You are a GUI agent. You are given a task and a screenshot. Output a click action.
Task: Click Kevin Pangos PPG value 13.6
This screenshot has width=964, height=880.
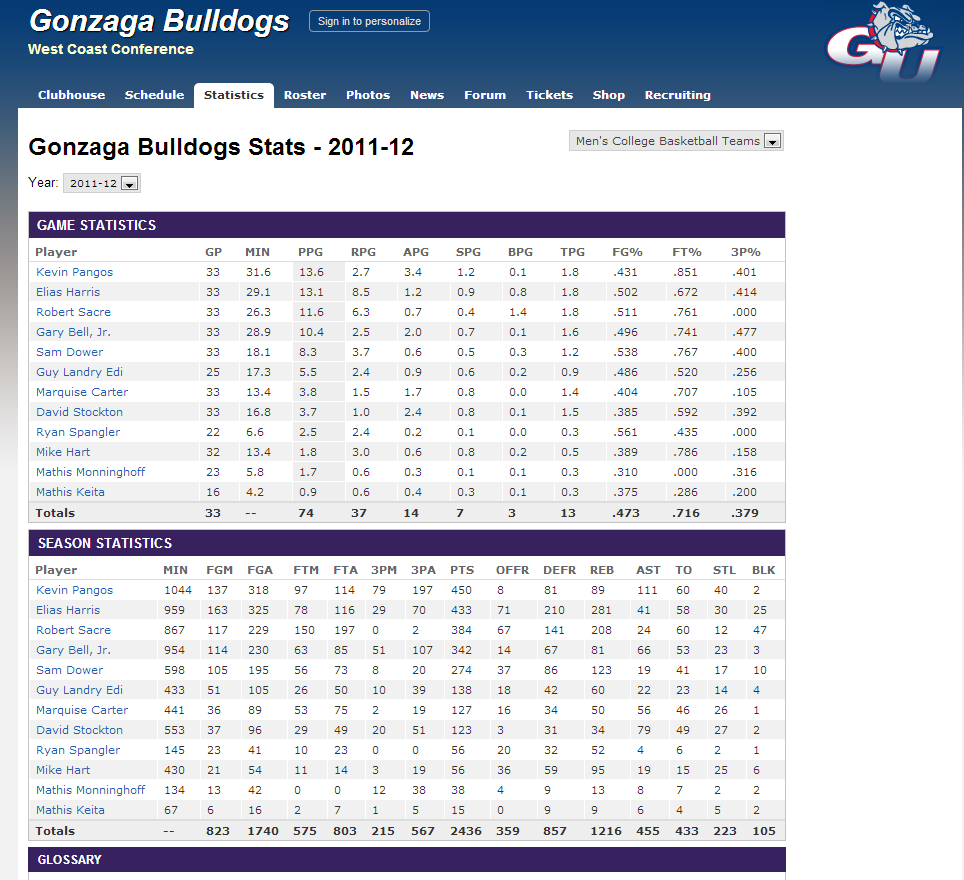[x=311, y=272]
